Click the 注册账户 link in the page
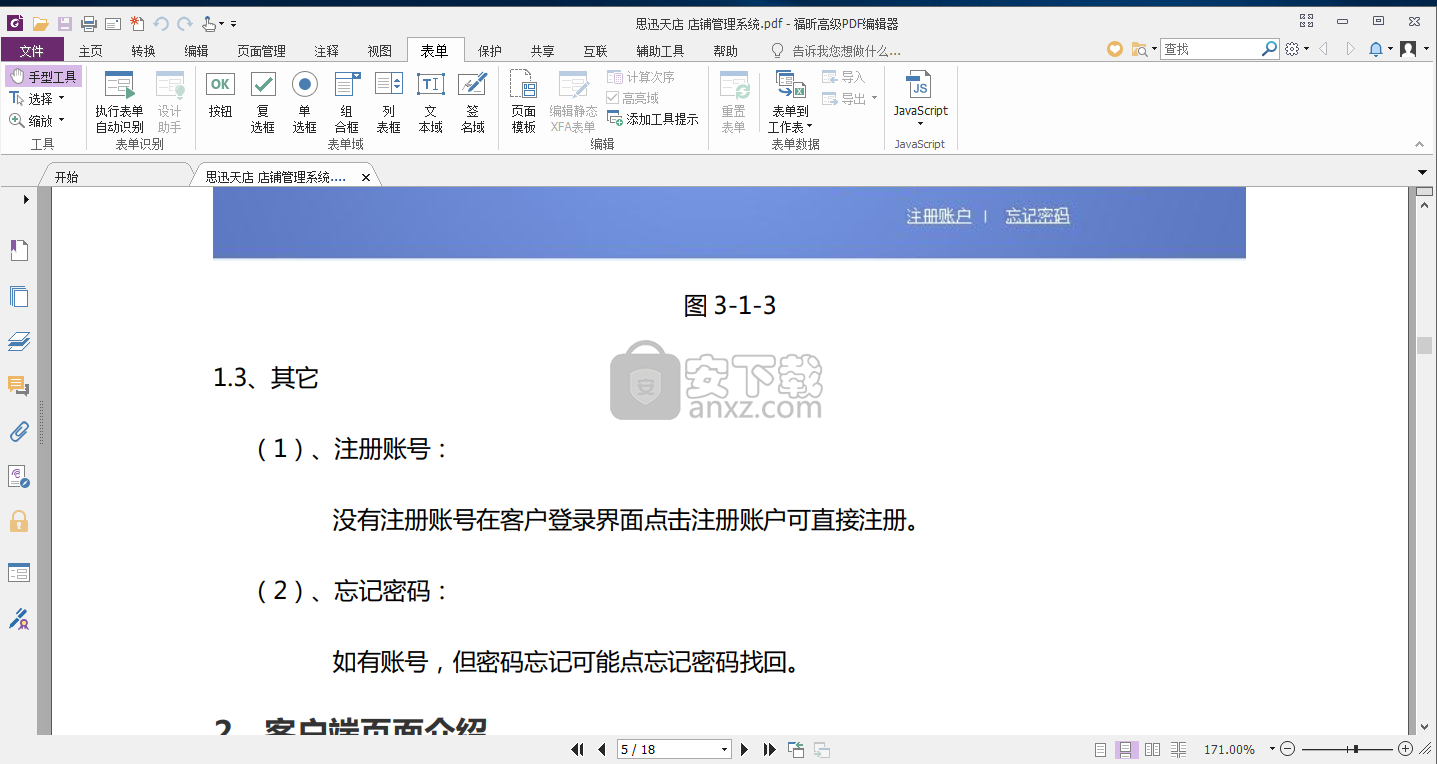 [939, 216]
